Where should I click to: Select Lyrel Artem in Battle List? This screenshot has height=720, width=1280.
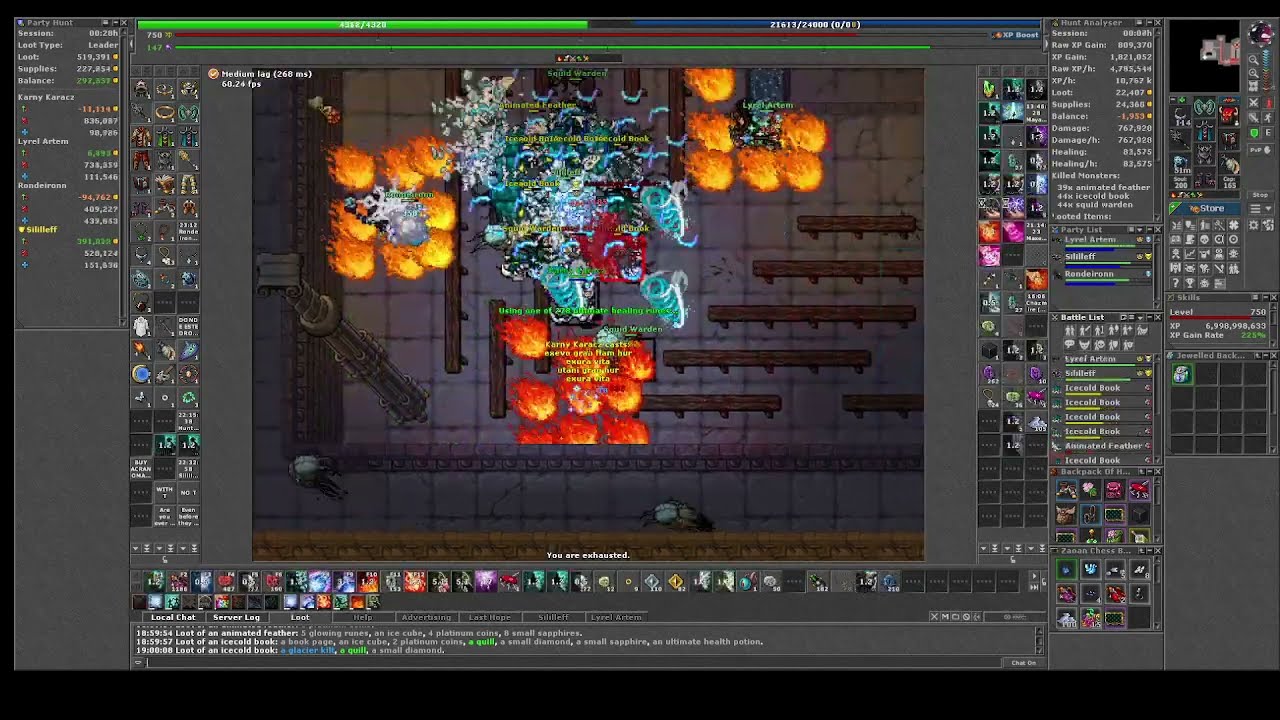coord(1102,360)
